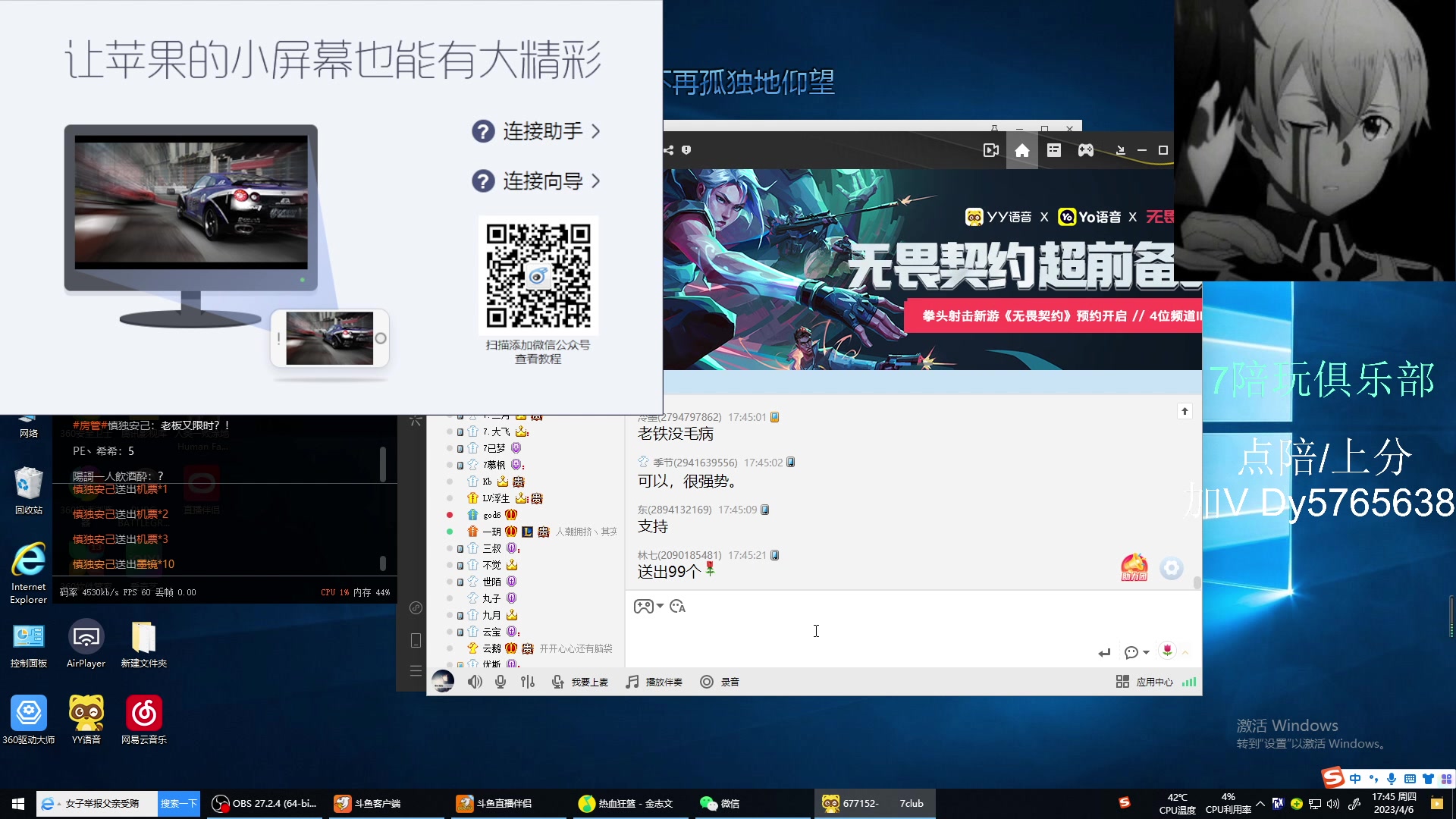Click the 录音 record button
The width and height of the screenshot is (1456, 819).
(x=720, y=682)
